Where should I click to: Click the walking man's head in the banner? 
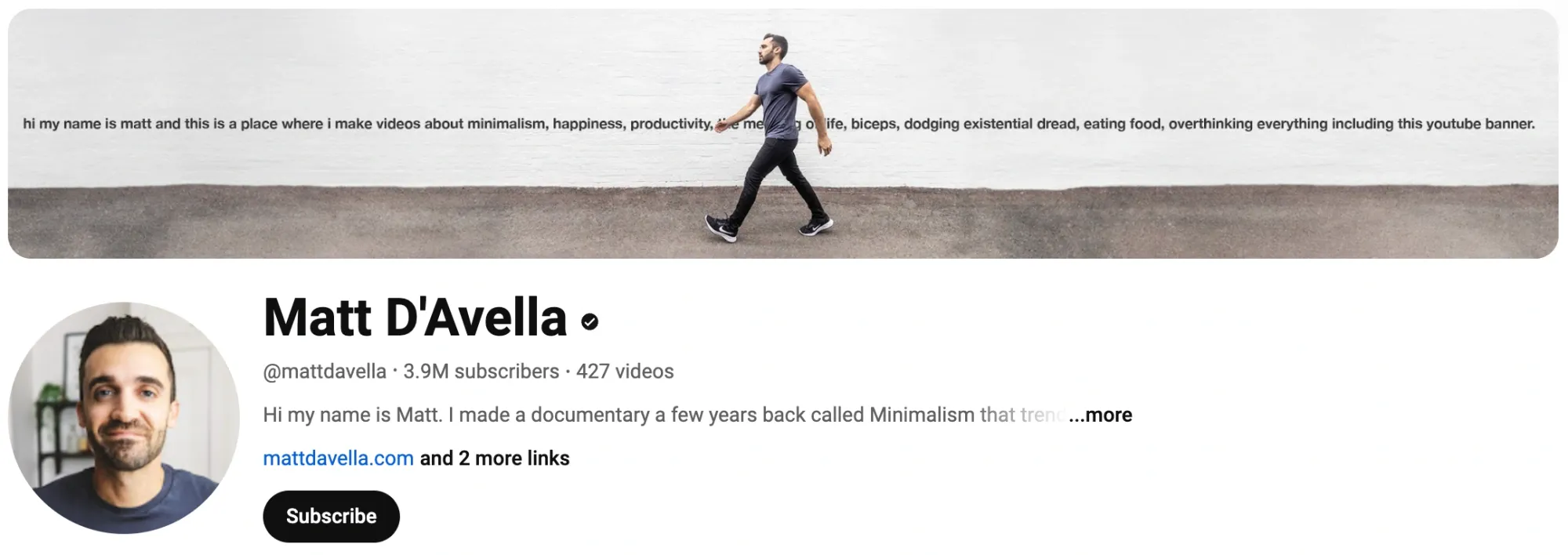(x=773, y=49)
